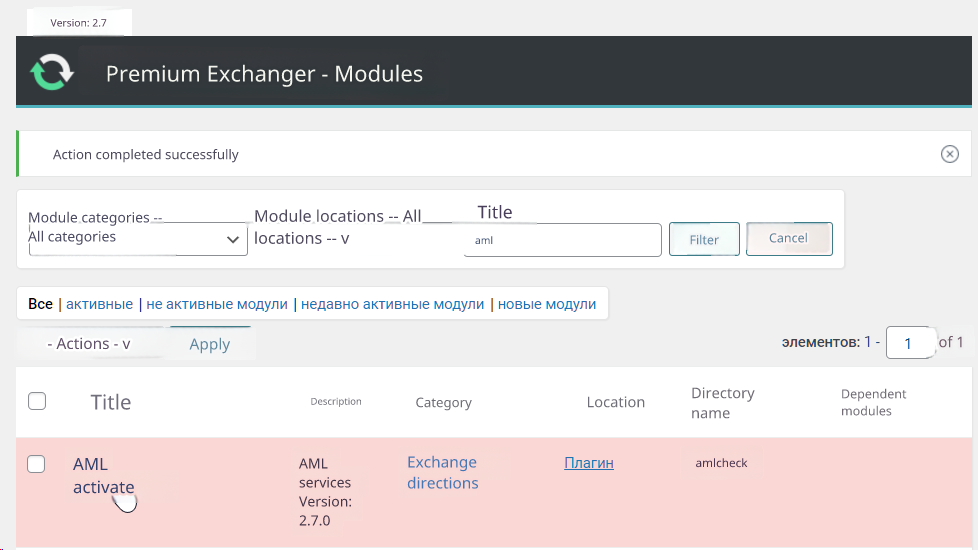Open the Exchange directions category link
The image size is (978, 550).
click(x=442, y=473)
